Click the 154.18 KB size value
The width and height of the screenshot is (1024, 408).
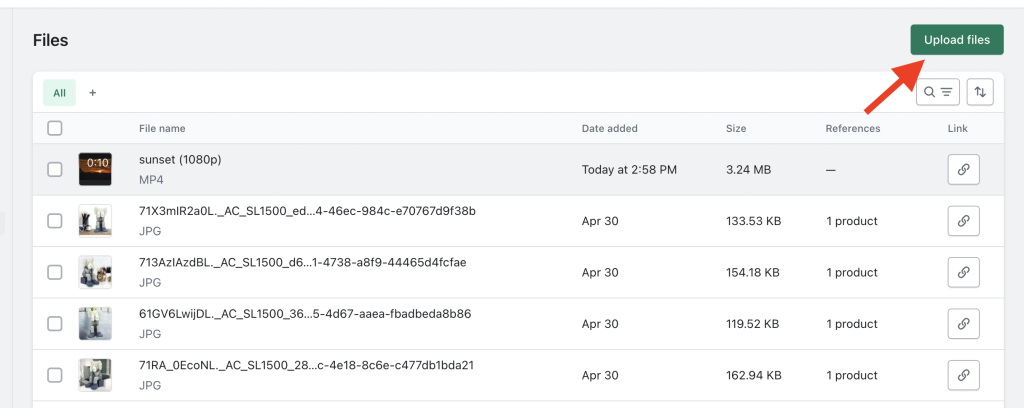(x=752, y=272)
